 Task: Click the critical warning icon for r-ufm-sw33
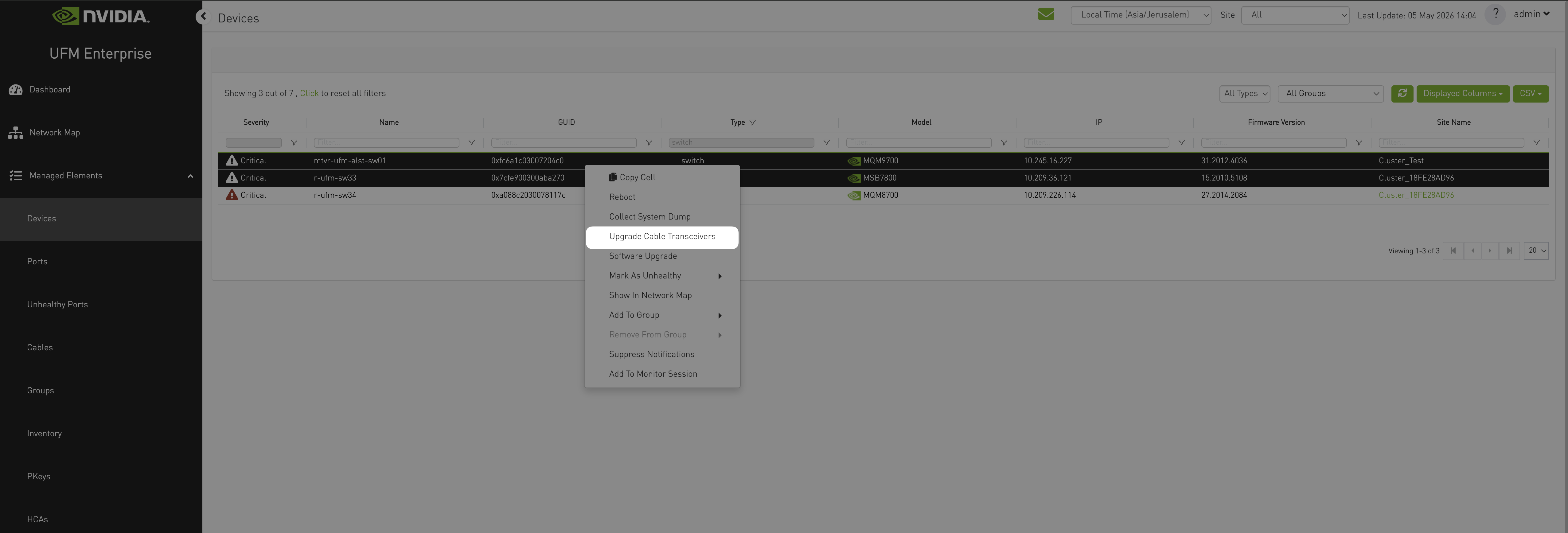231,178
